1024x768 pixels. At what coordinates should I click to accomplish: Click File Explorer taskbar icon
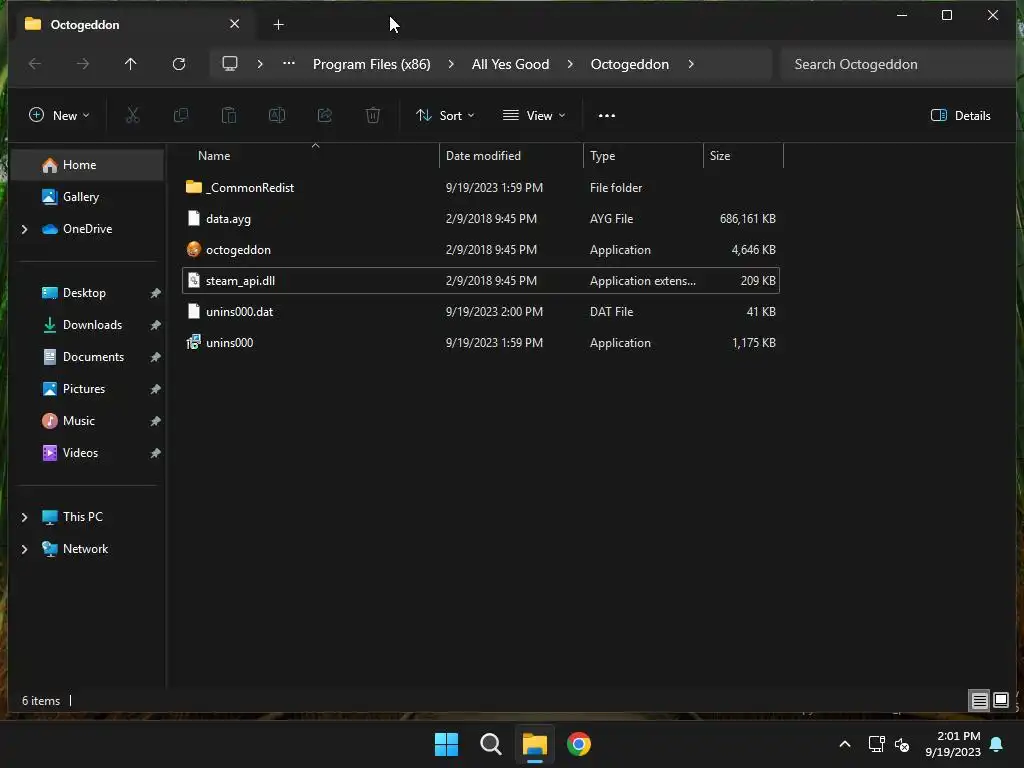(x=534, y=744)
